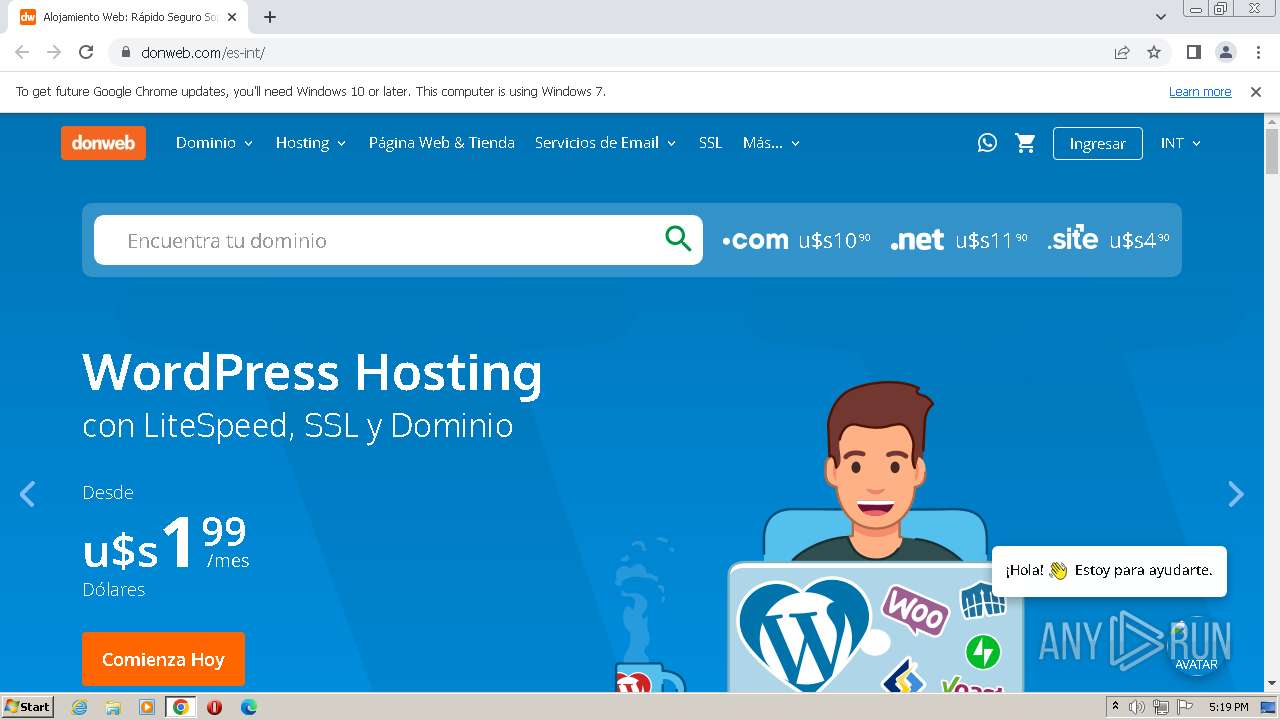The image size is (1280, 720).
Task: Expand the Dominio menu
Action: point(214,143)
